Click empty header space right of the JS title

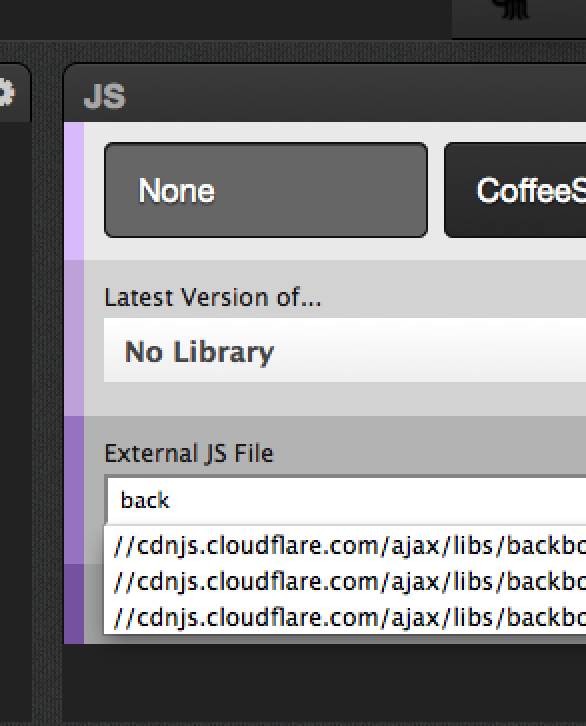pyautogui.click(x=356, y=95)
